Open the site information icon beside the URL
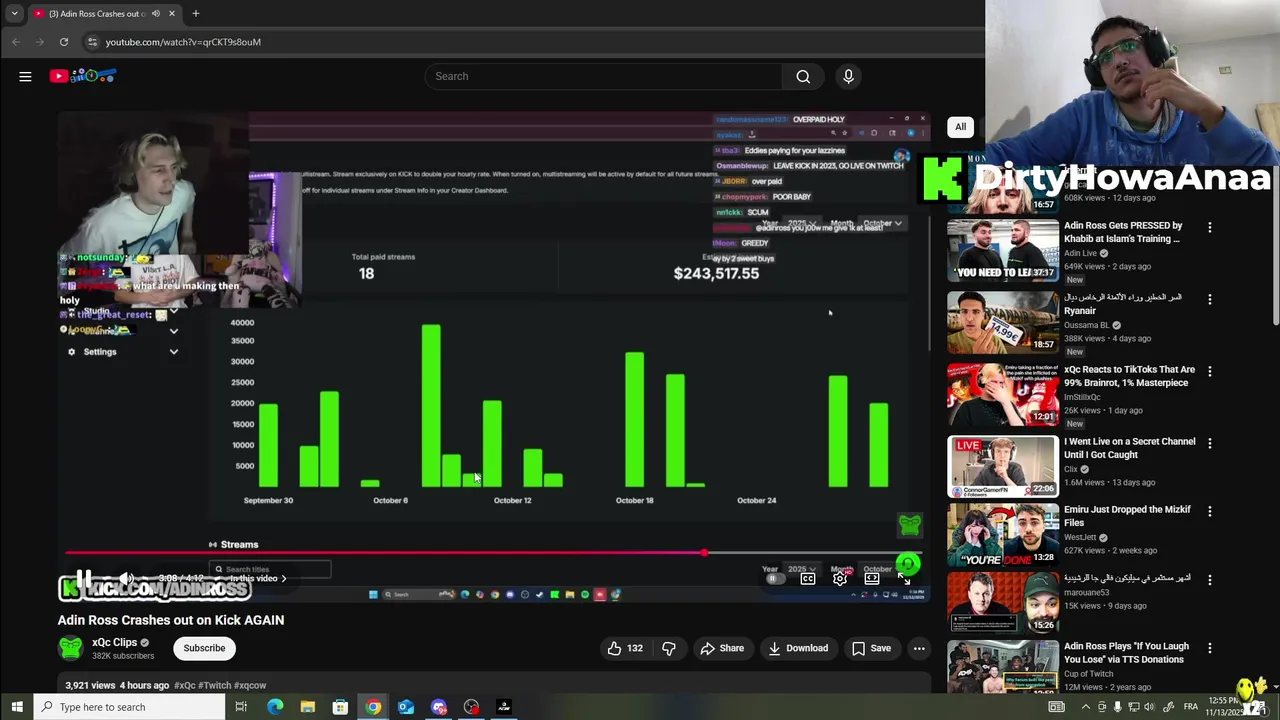 click(x=92, y=42)
